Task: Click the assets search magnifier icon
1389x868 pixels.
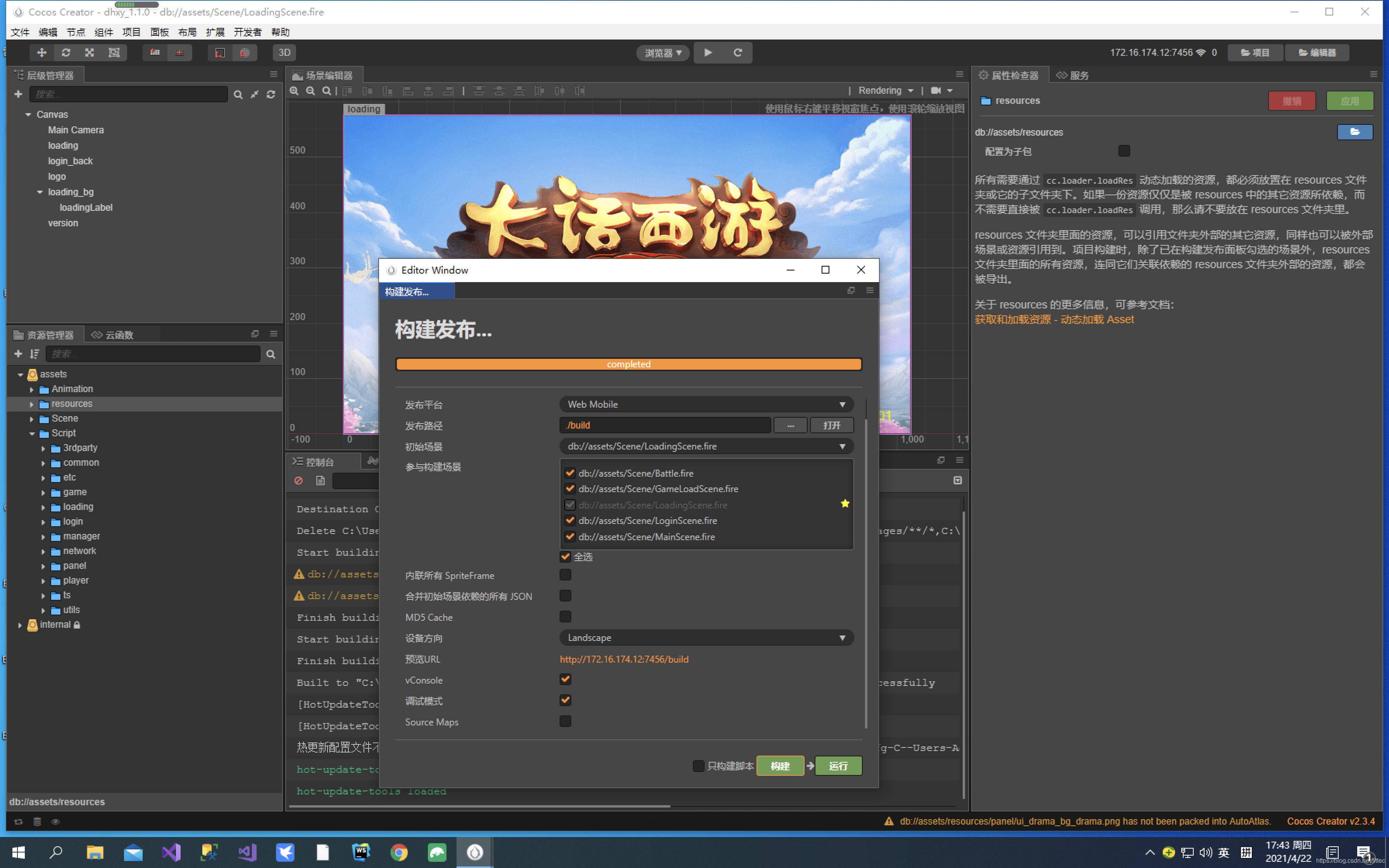Action: 271,354
